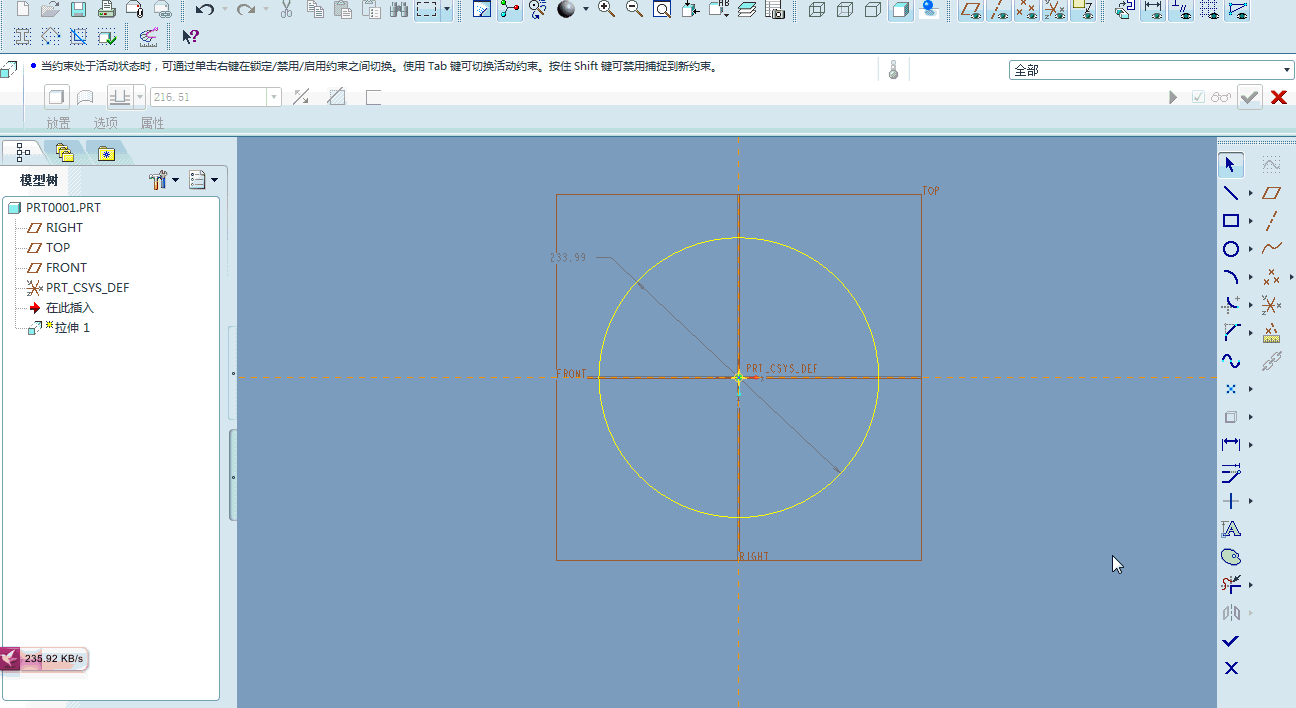This screenshot has height=708, width=1296.
Task: Select the Circle sketch tool
Action: [x=1231, y=249]
